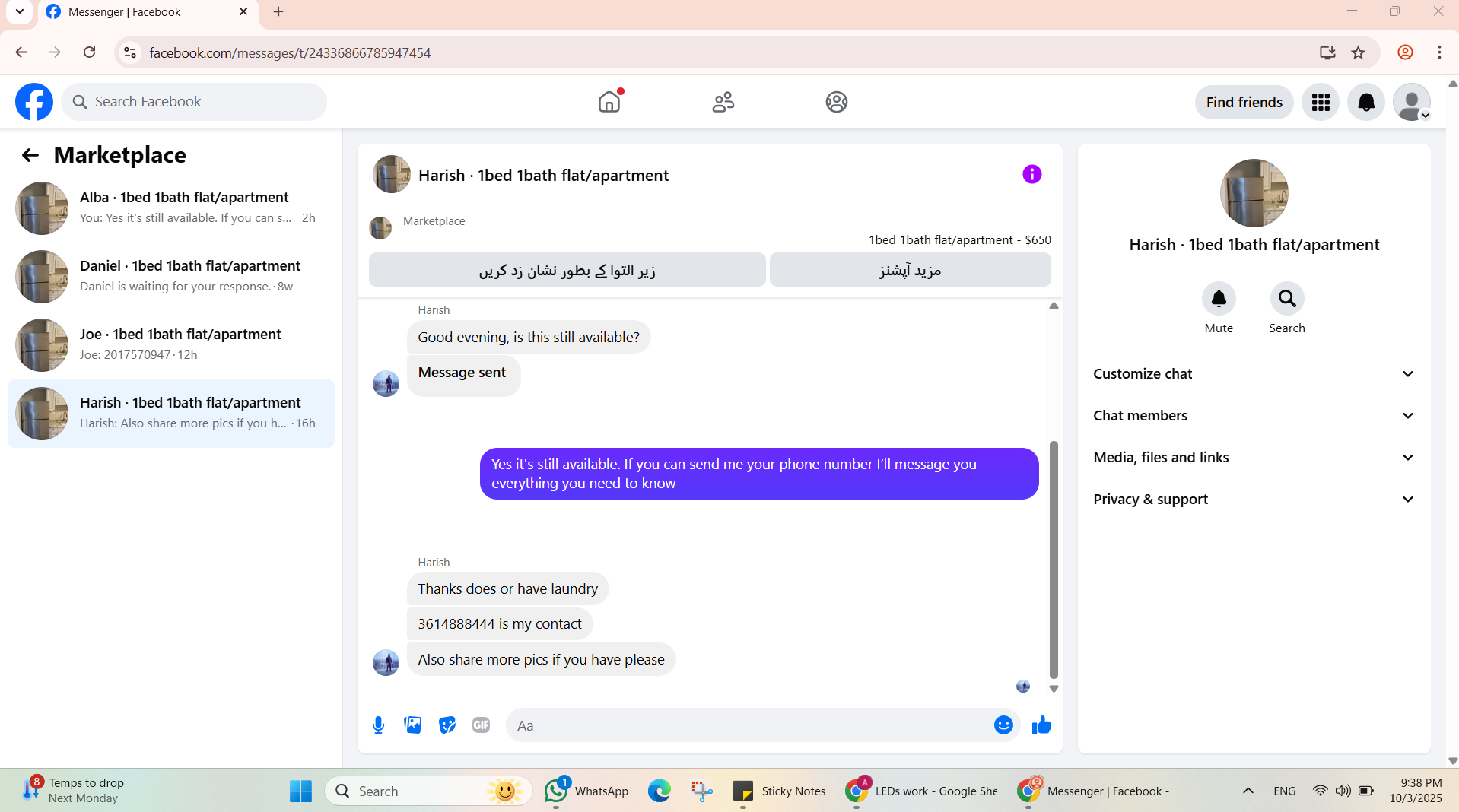This screenshot has height=812, width=1459.
Task: Open WhatsApp from the taskbar
Action: point(586,791)
